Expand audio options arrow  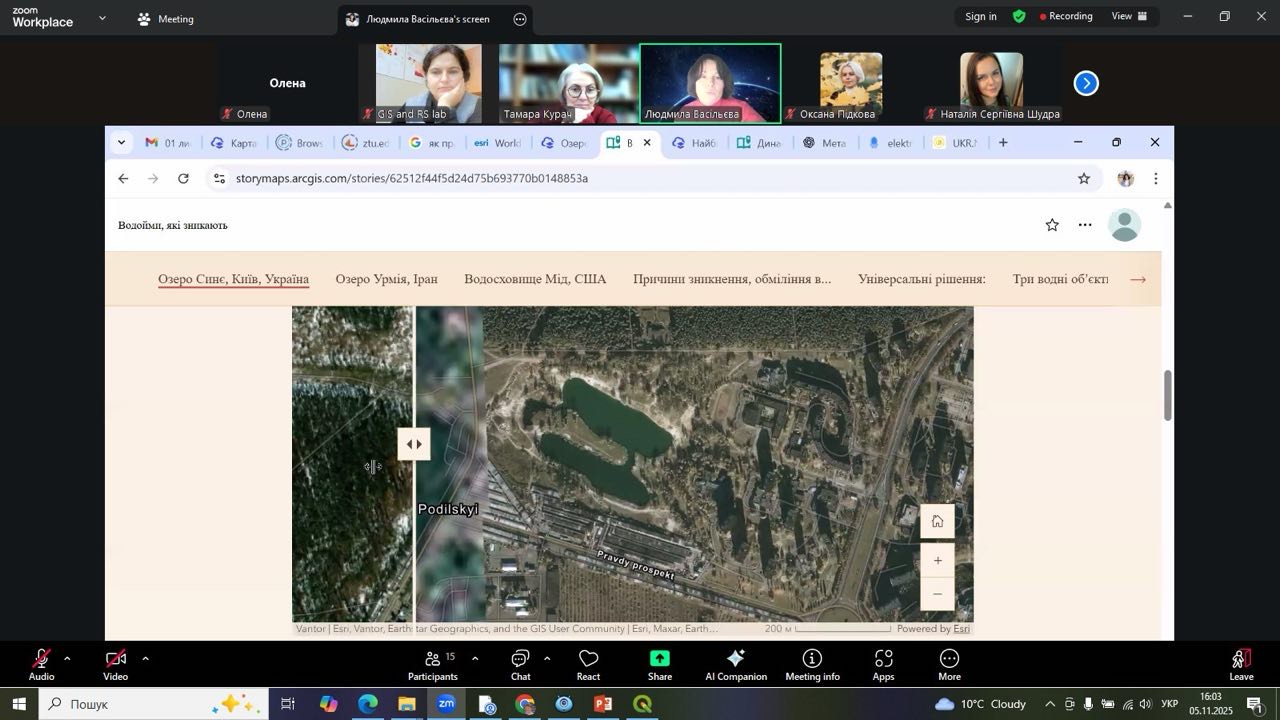(x=67, y=659)
